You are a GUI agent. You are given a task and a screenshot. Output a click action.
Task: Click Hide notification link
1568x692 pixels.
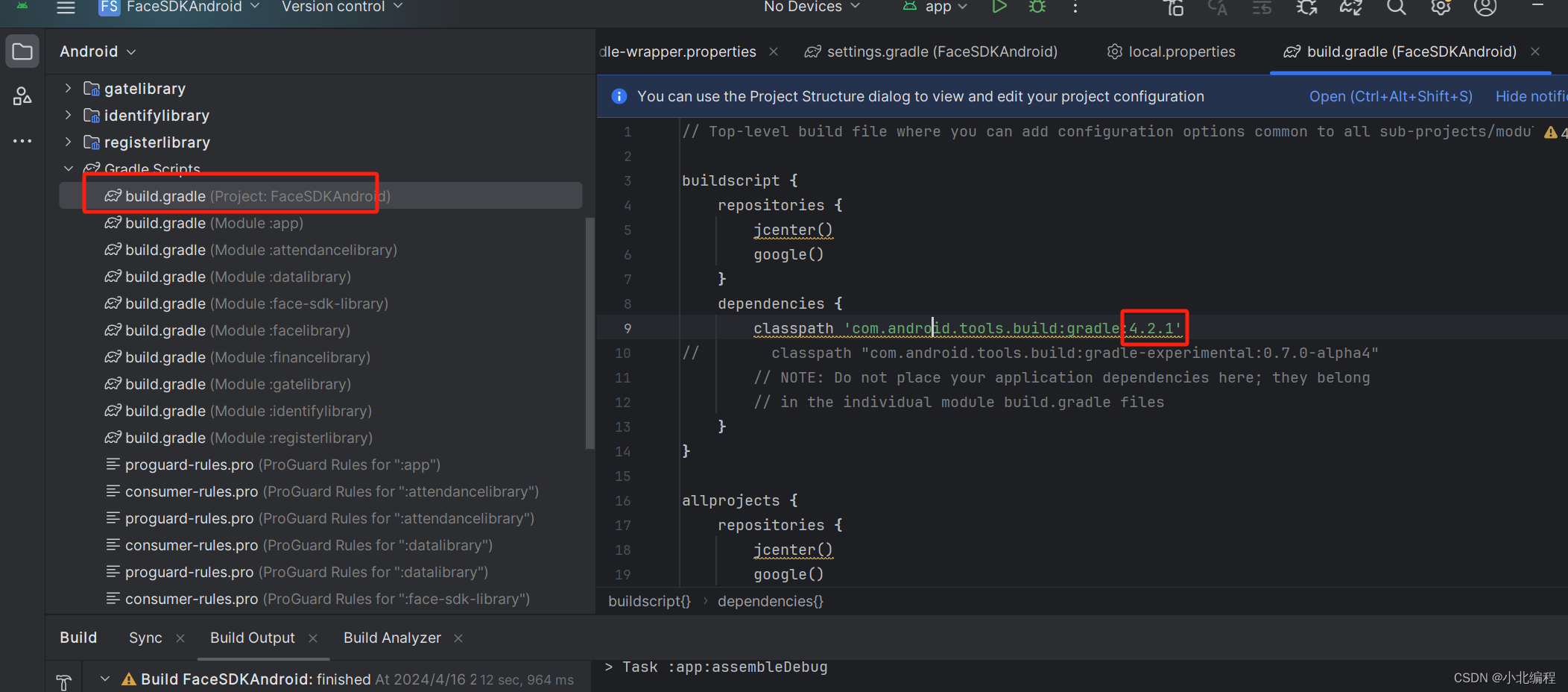click(x=1531, y=96)
